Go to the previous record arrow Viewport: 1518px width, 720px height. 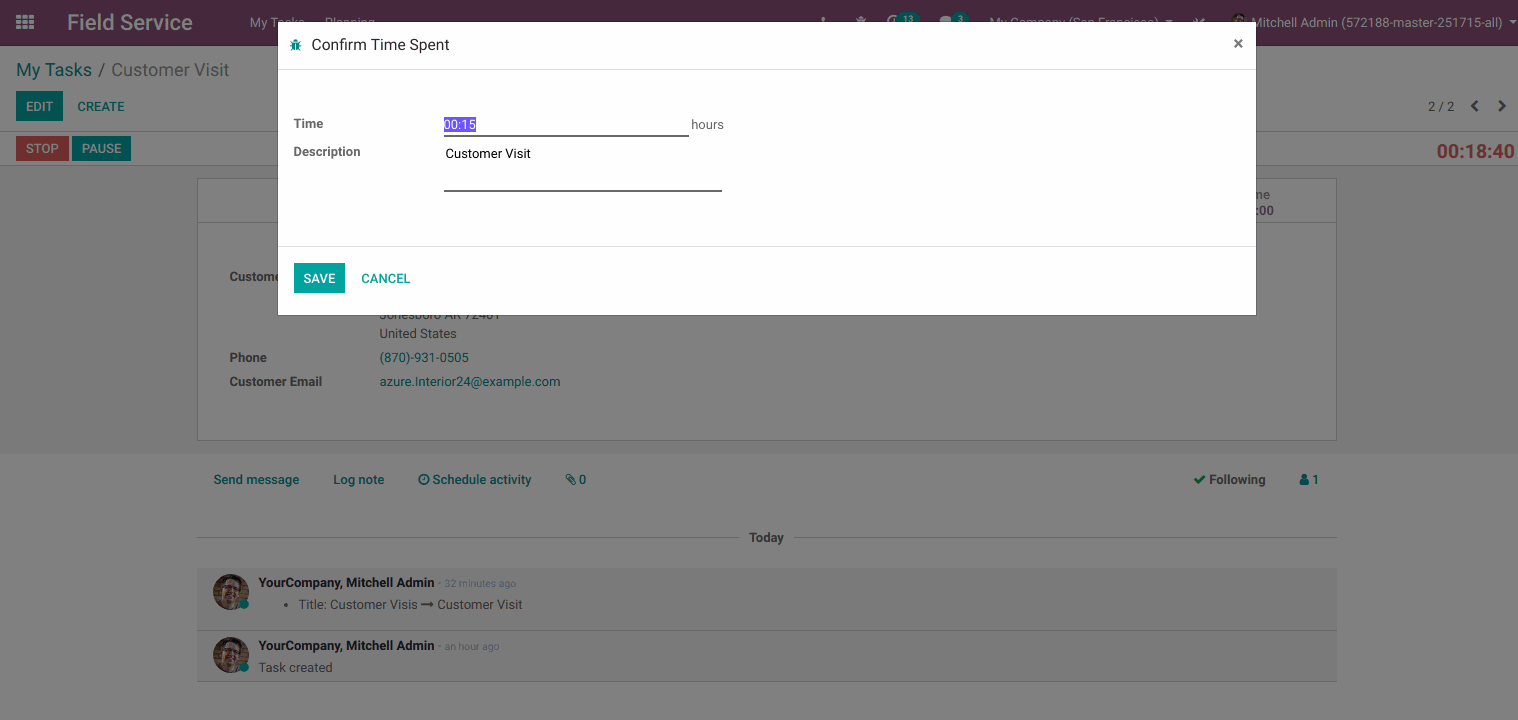pos(1474,106)
